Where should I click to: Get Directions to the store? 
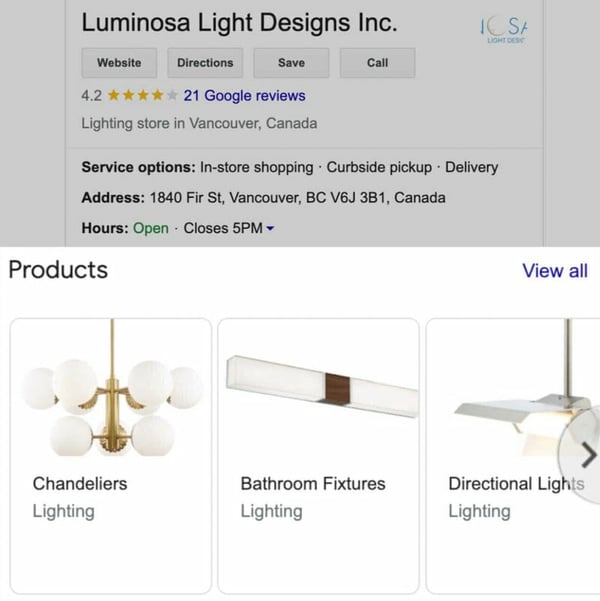pos(205,63)
